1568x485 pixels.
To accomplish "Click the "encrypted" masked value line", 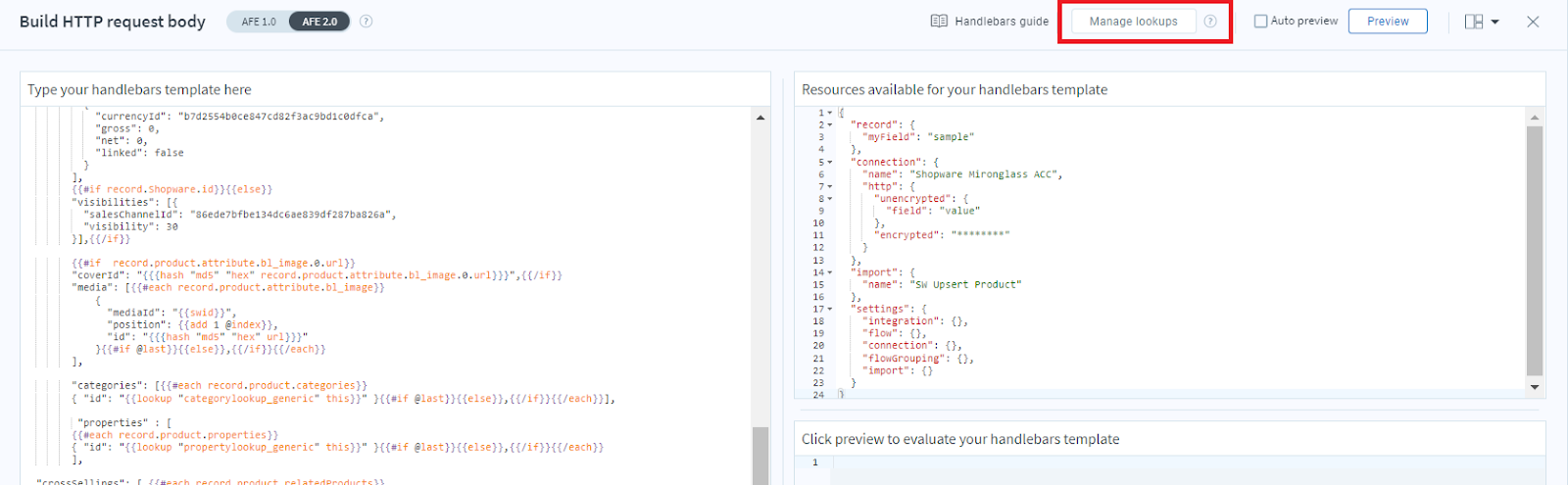I will click(942, 235).
